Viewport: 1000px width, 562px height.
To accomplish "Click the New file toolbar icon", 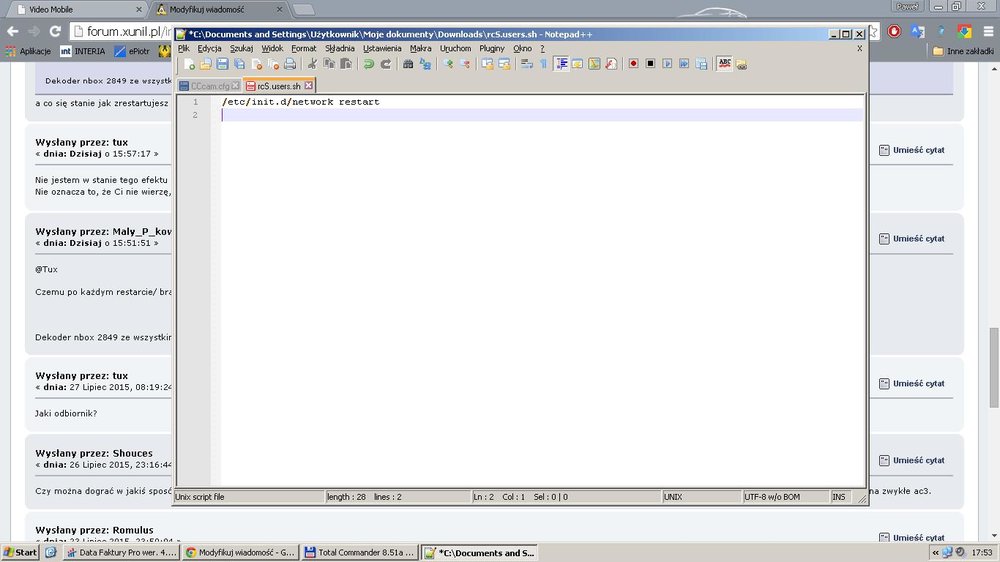I will [x=189, y=64].
